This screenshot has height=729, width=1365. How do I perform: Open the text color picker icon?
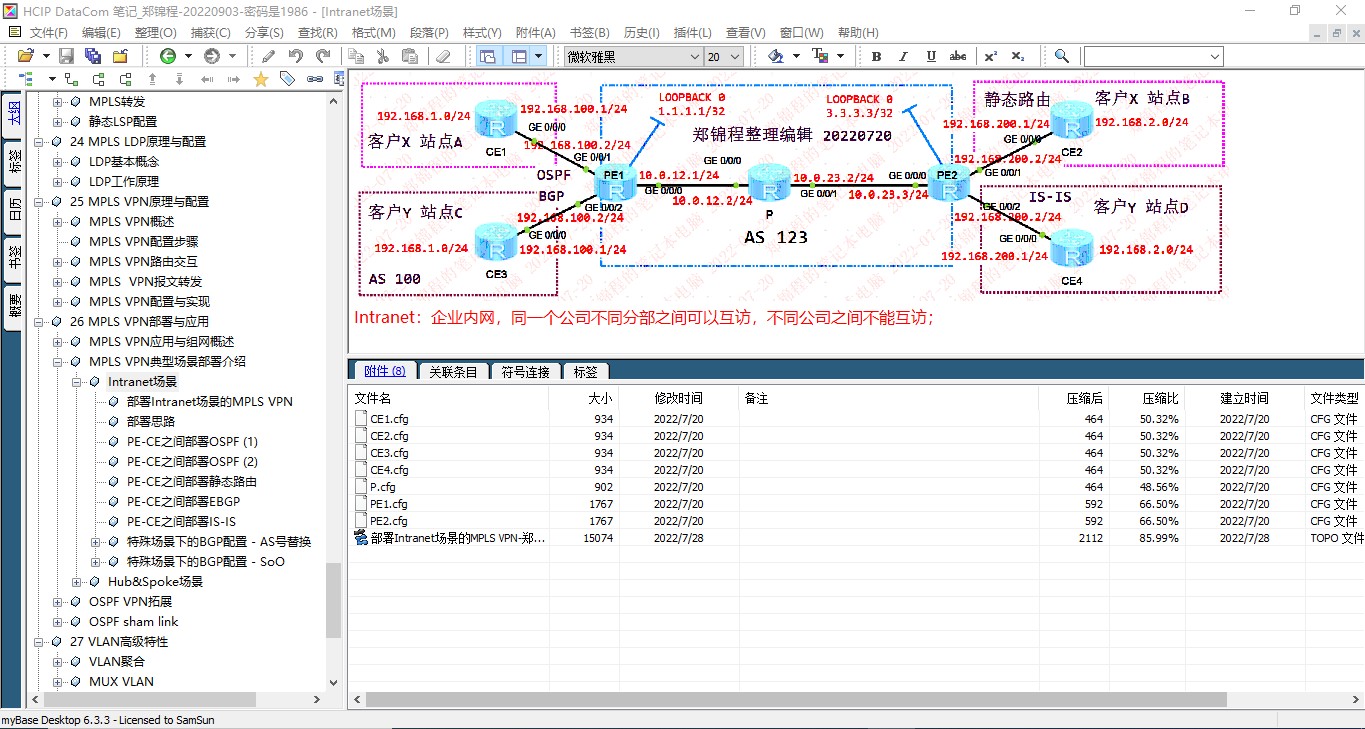tap(820, 56)
